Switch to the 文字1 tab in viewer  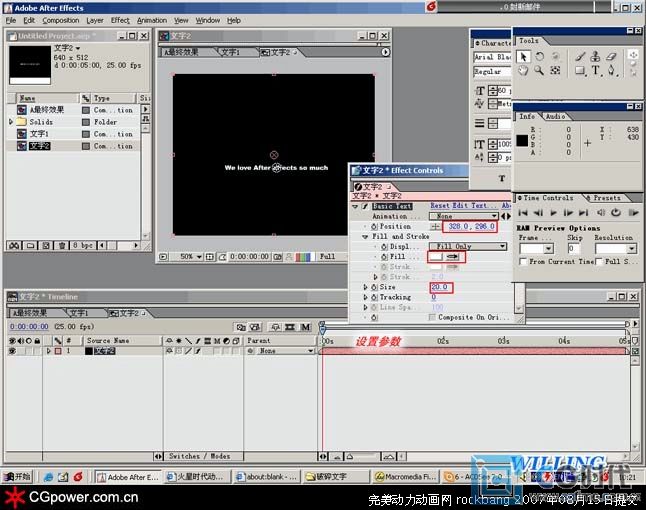230,52
